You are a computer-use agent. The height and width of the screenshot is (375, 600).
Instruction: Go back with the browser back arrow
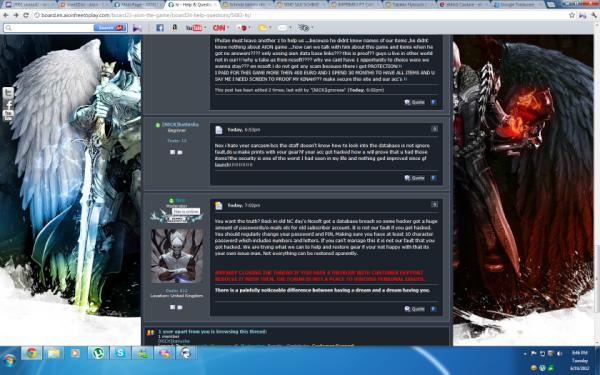pyautogui.click(x=6, y=15)
